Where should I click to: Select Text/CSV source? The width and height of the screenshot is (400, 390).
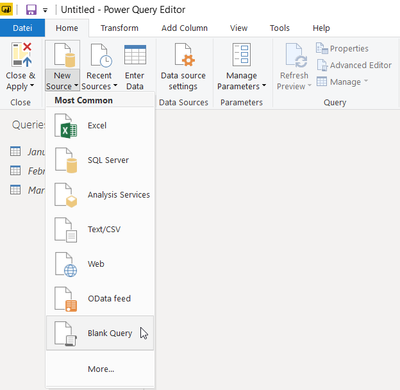pos(100,230)
